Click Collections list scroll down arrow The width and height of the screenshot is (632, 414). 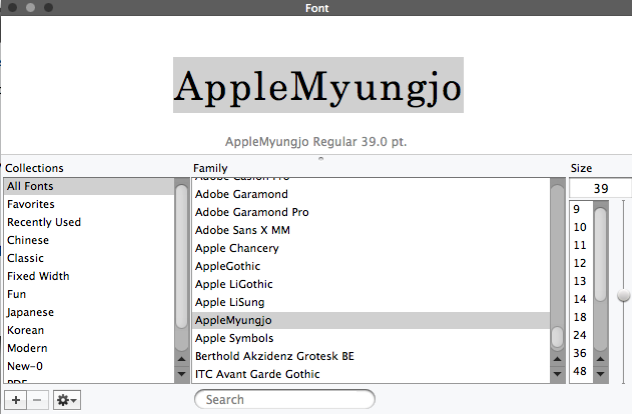[x=181, y=374]
